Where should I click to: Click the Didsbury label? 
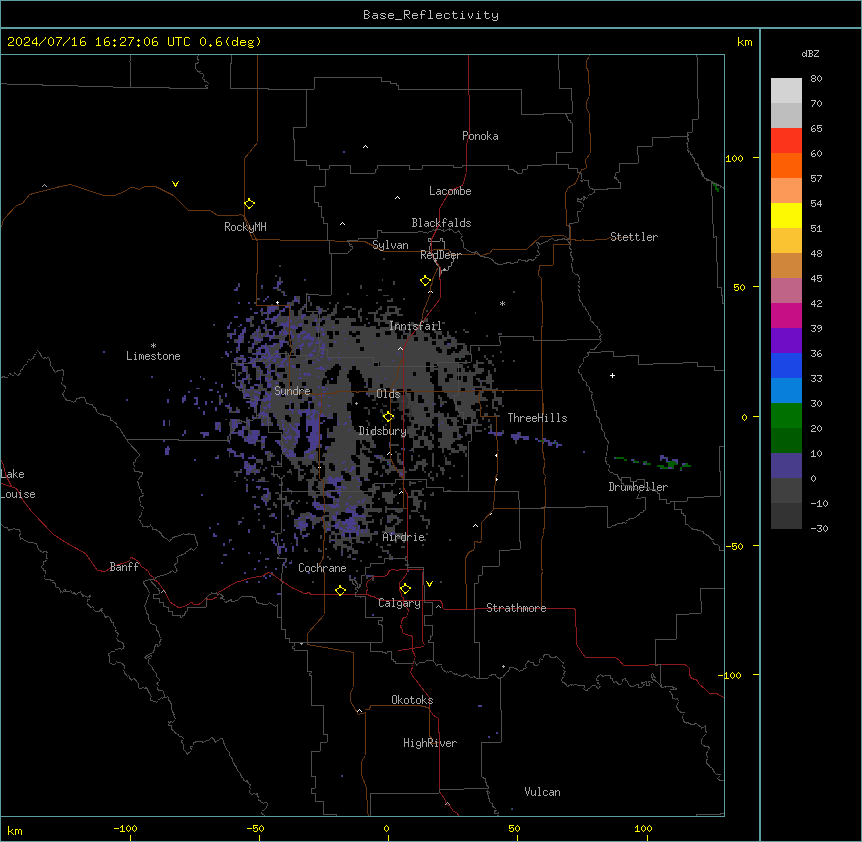point(383,431)
